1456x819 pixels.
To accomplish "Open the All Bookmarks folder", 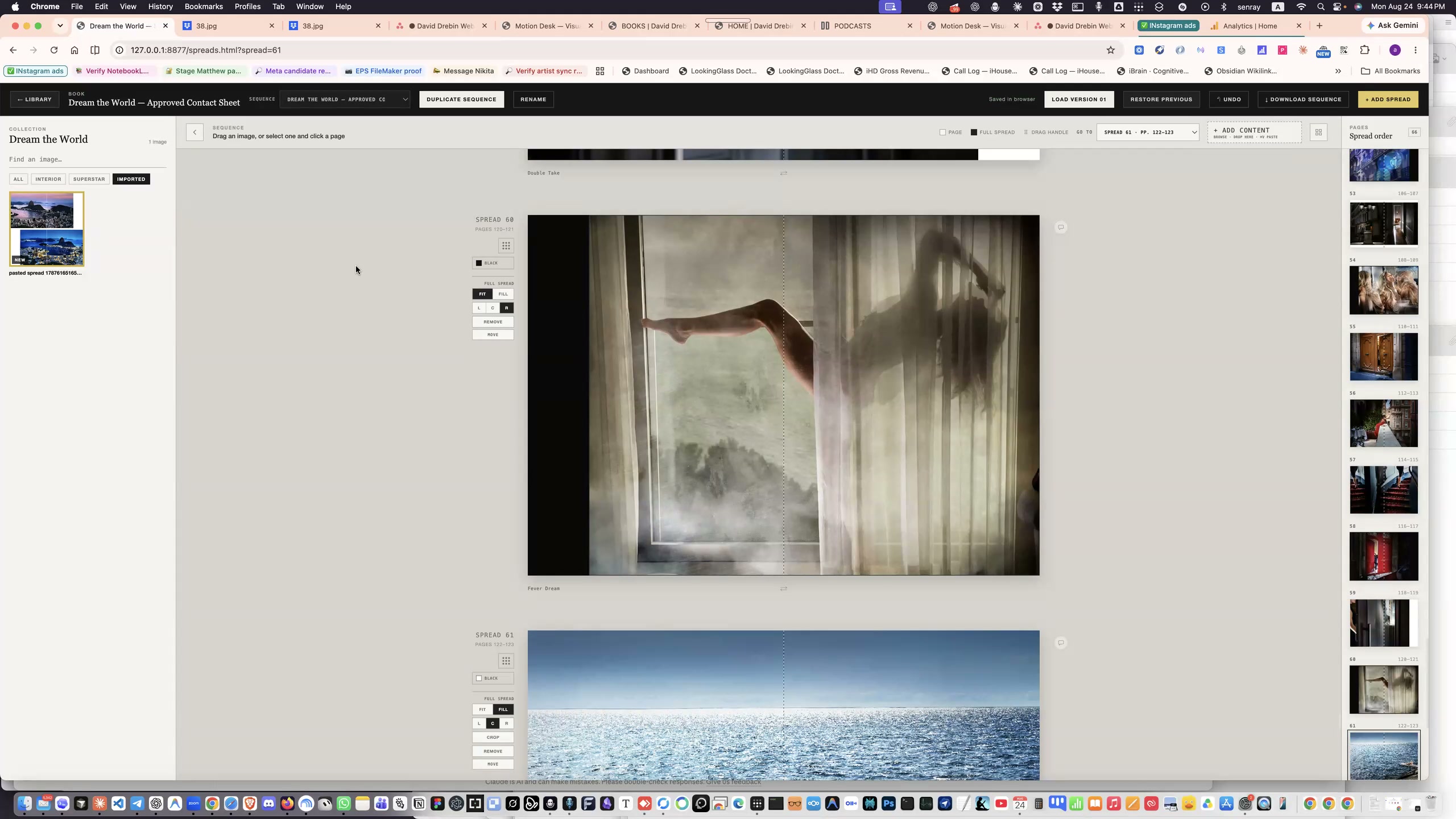I will coord(1390,71).
